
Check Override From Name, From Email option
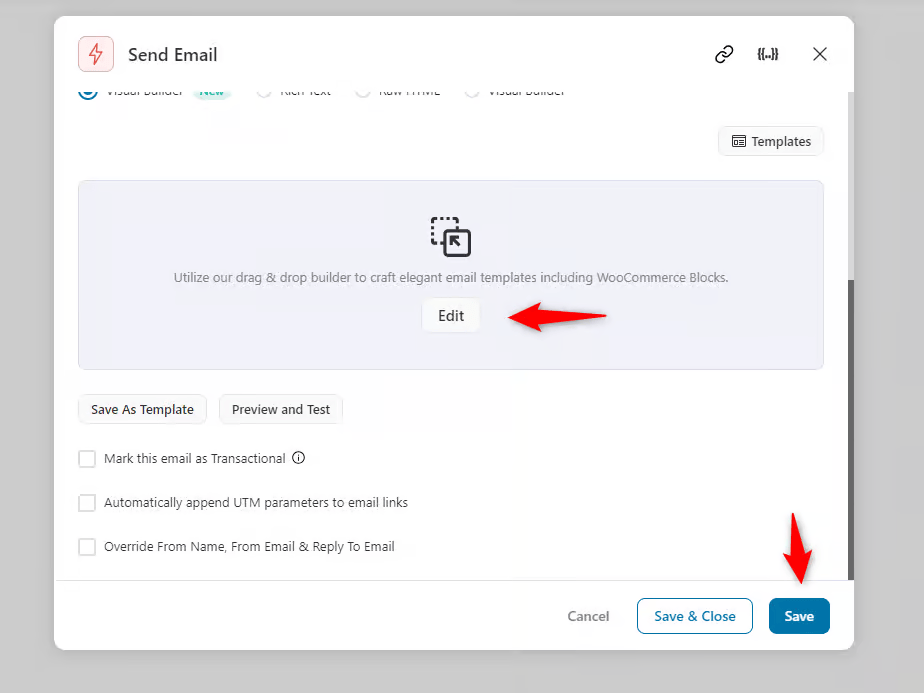87,547
